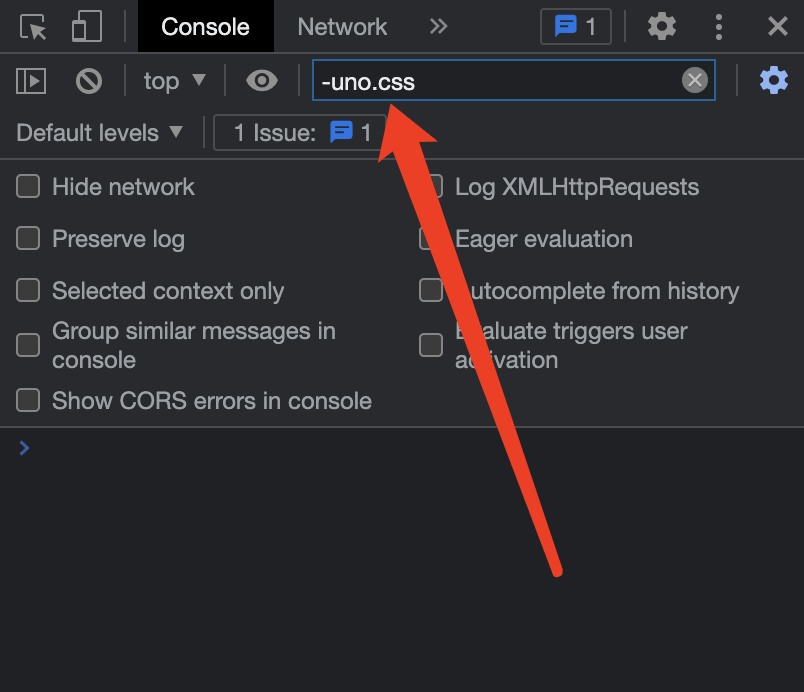Toggle the device toolbar icon
This screenshot has width=804, height=692.
87,27
